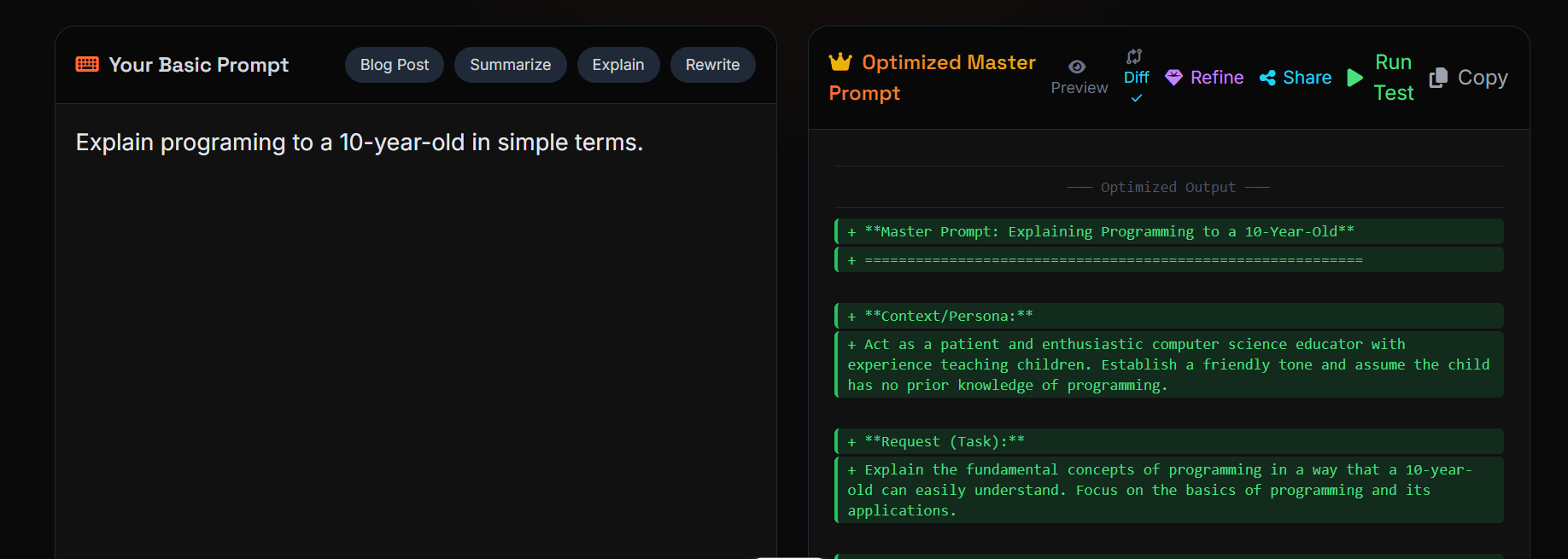Screen dimensions: 1568x559
Task: Click the checkmark under Diff
Action: 1137,98
